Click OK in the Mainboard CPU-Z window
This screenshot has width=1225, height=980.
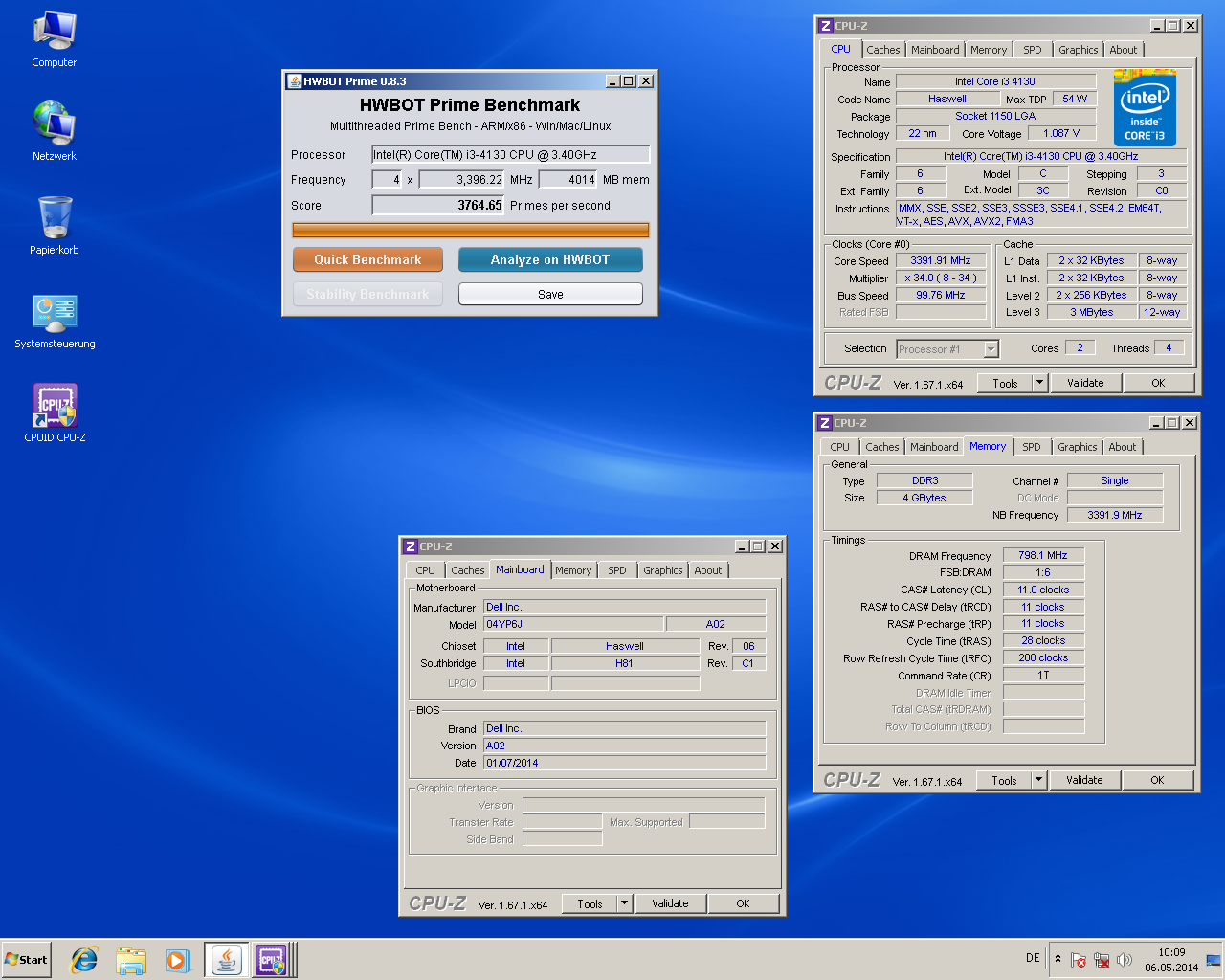(x=743, y=903)
